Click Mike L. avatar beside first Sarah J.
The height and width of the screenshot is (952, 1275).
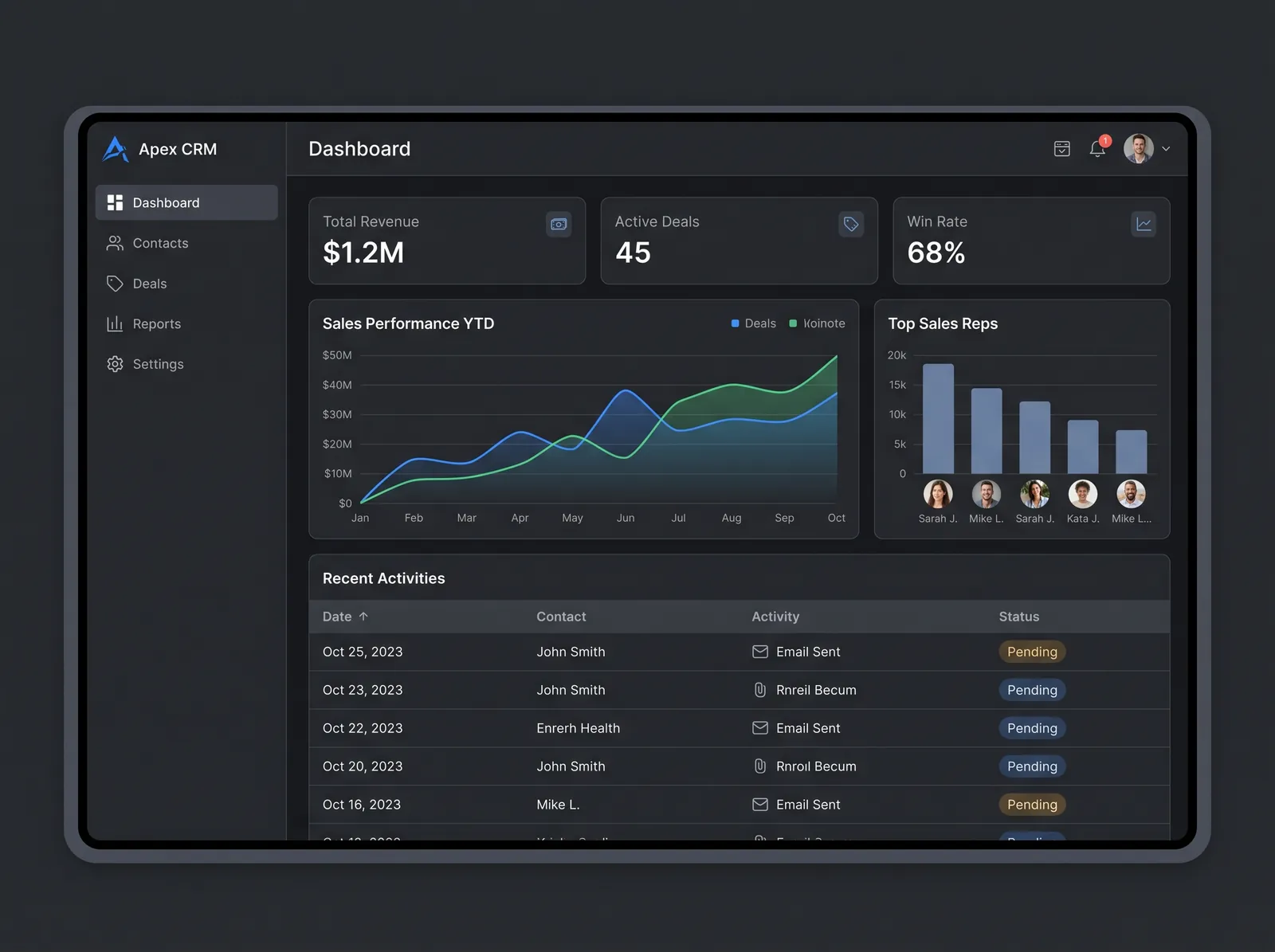coord(987,494)
